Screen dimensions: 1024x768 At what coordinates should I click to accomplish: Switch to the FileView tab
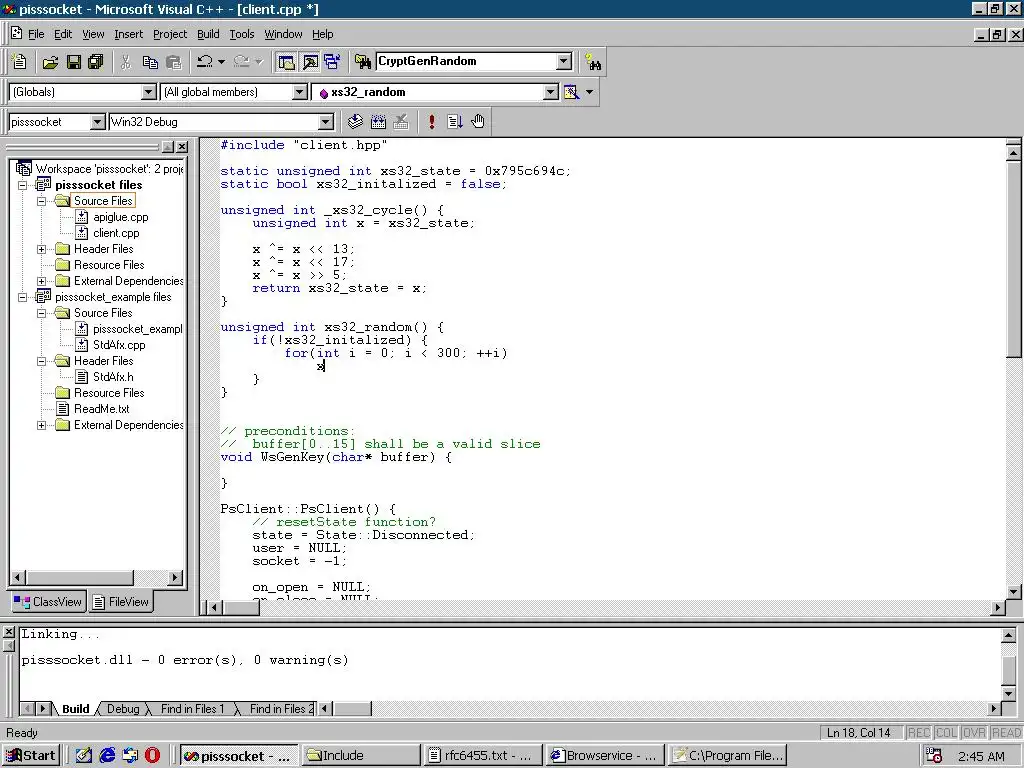[120, 601]
